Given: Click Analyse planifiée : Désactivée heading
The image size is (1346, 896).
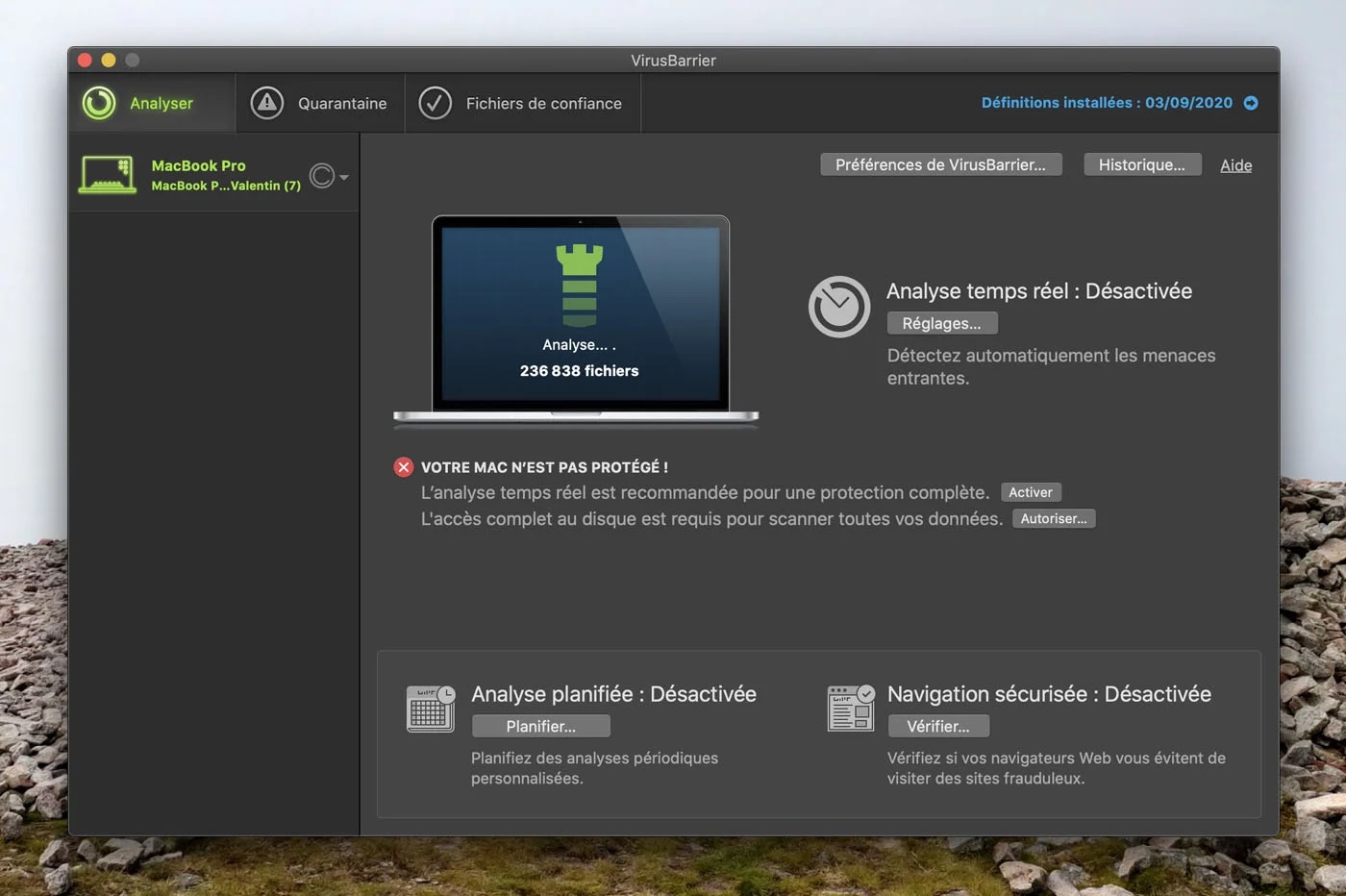Looking at the screenshot, I should click(613, 694).
